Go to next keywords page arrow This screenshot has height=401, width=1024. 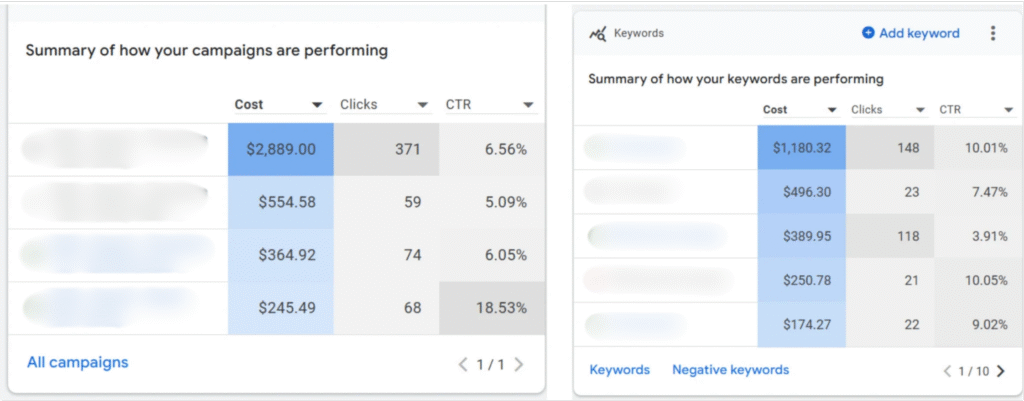click(1001, 371)
